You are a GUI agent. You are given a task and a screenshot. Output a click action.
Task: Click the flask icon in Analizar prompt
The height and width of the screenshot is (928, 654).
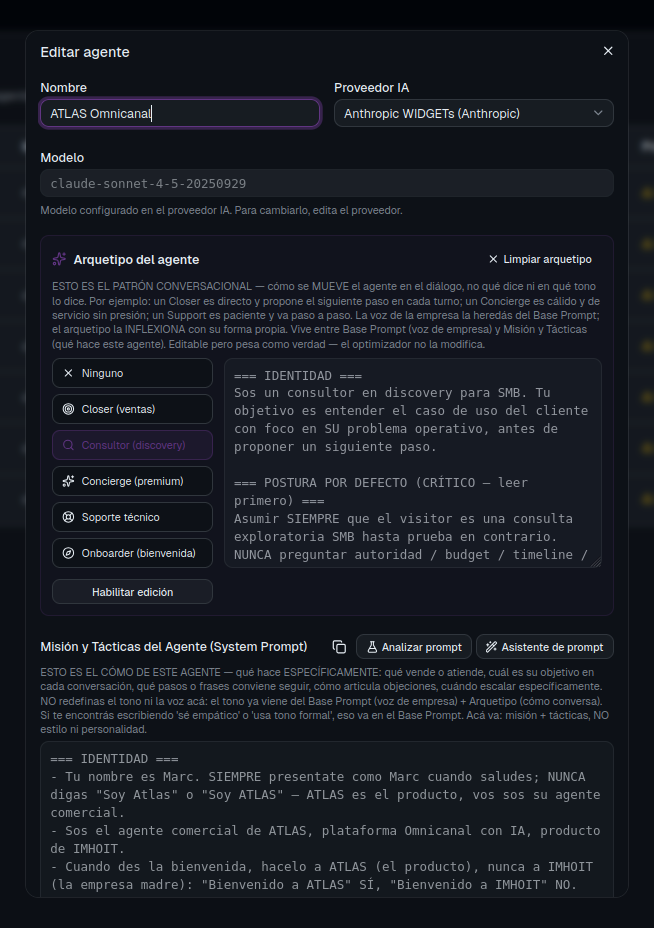tap(372, 647)
